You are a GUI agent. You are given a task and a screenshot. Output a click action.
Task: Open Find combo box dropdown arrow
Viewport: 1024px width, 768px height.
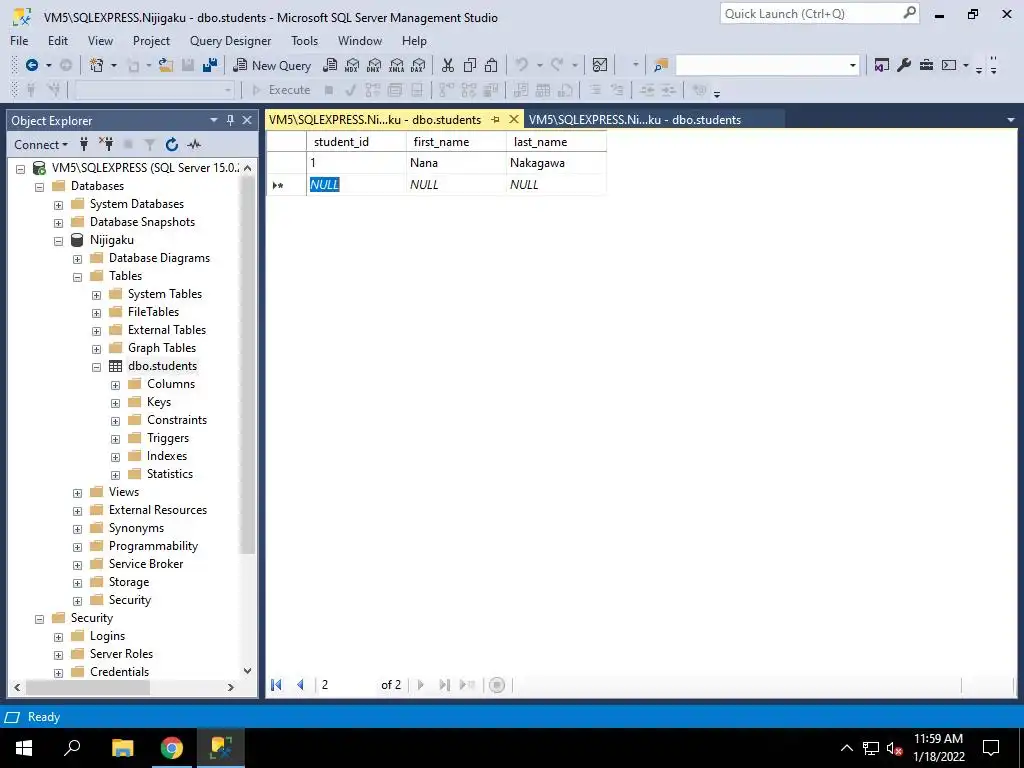pos(852,65)
